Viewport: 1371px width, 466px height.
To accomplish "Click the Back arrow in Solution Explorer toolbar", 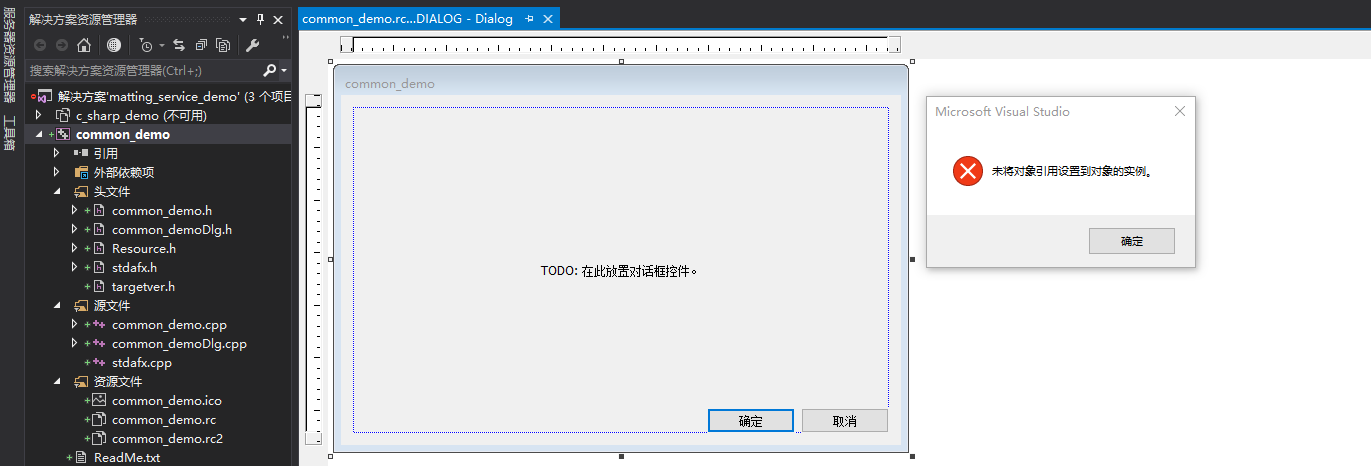I will [40, 45].
